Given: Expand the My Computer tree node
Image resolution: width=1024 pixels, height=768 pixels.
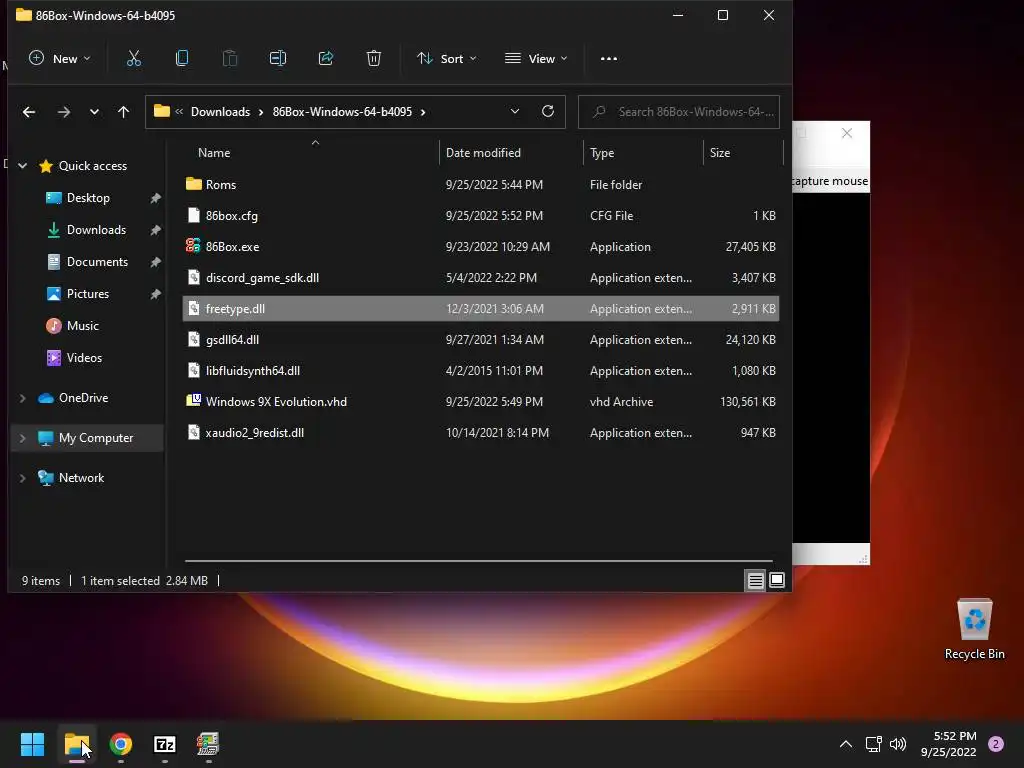Looking at the screenshot, I should (x=22, y=438).
